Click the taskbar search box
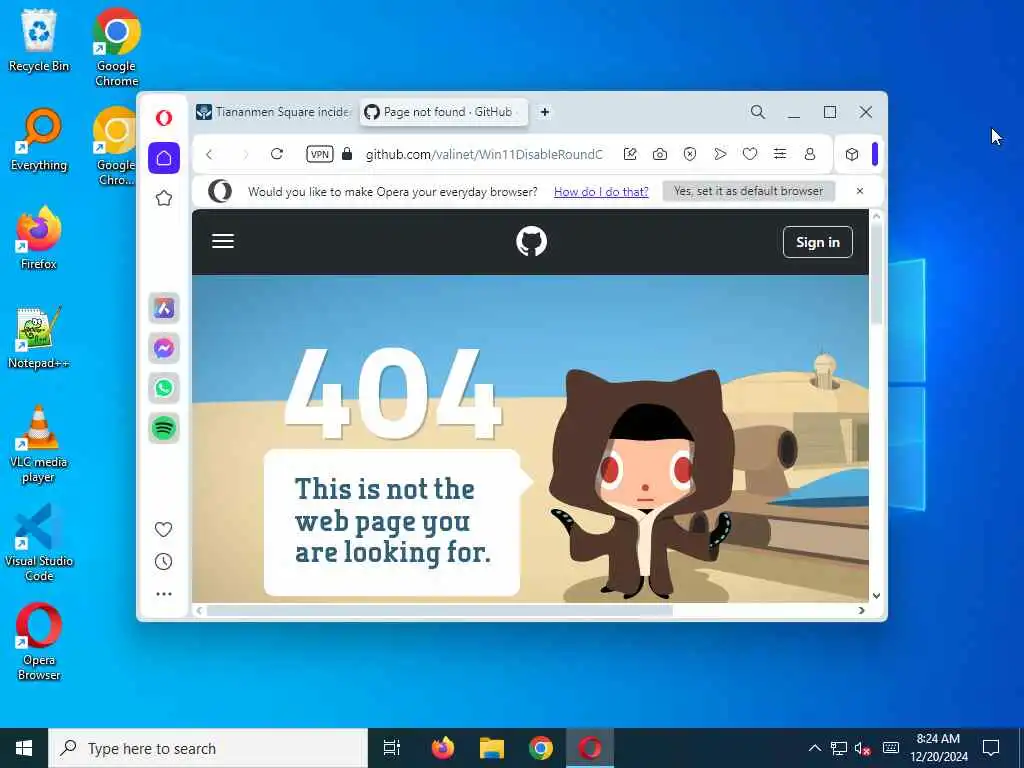The width and height of the screenshot is (1024, 768). click(x=208, y=748)
